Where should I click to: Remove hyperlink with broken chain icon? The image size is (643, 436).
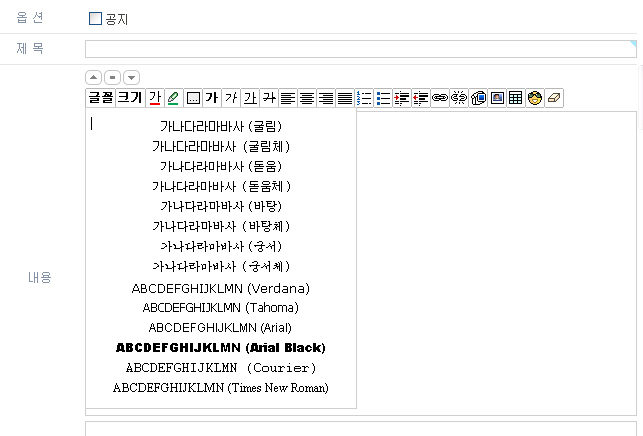pos(459,98)
